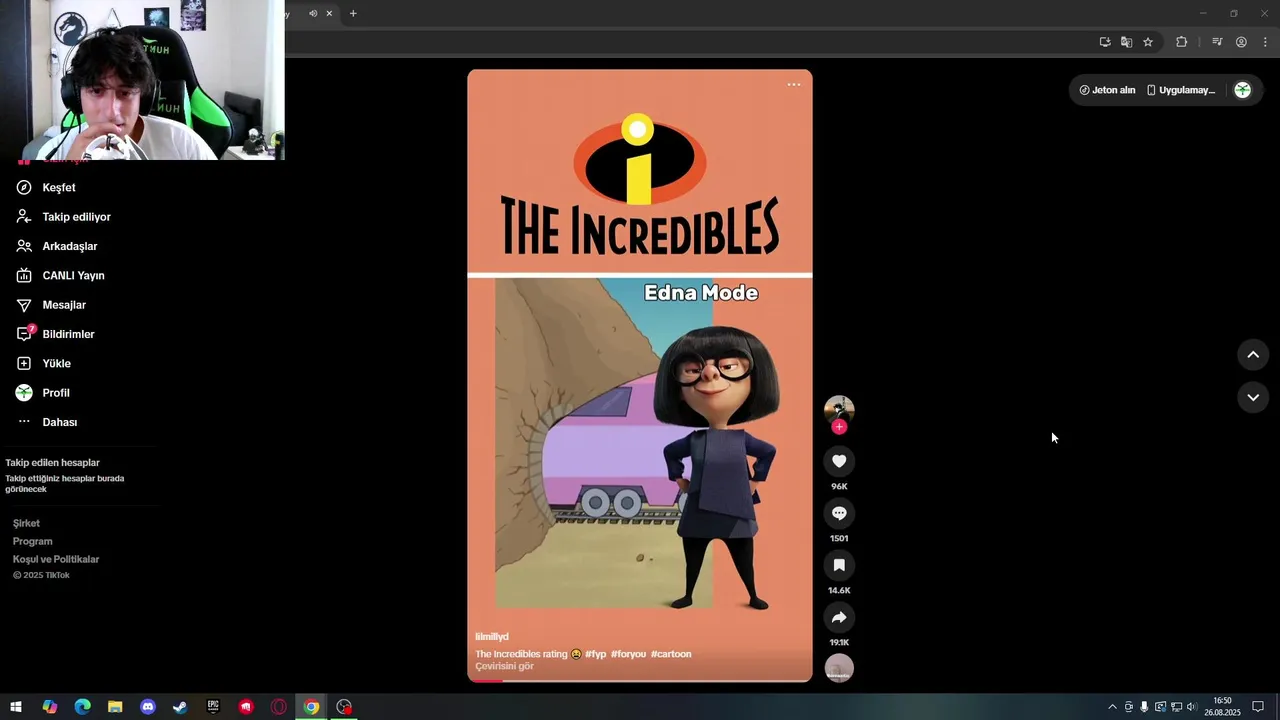Click the share arrow icon

pos(839,617)
